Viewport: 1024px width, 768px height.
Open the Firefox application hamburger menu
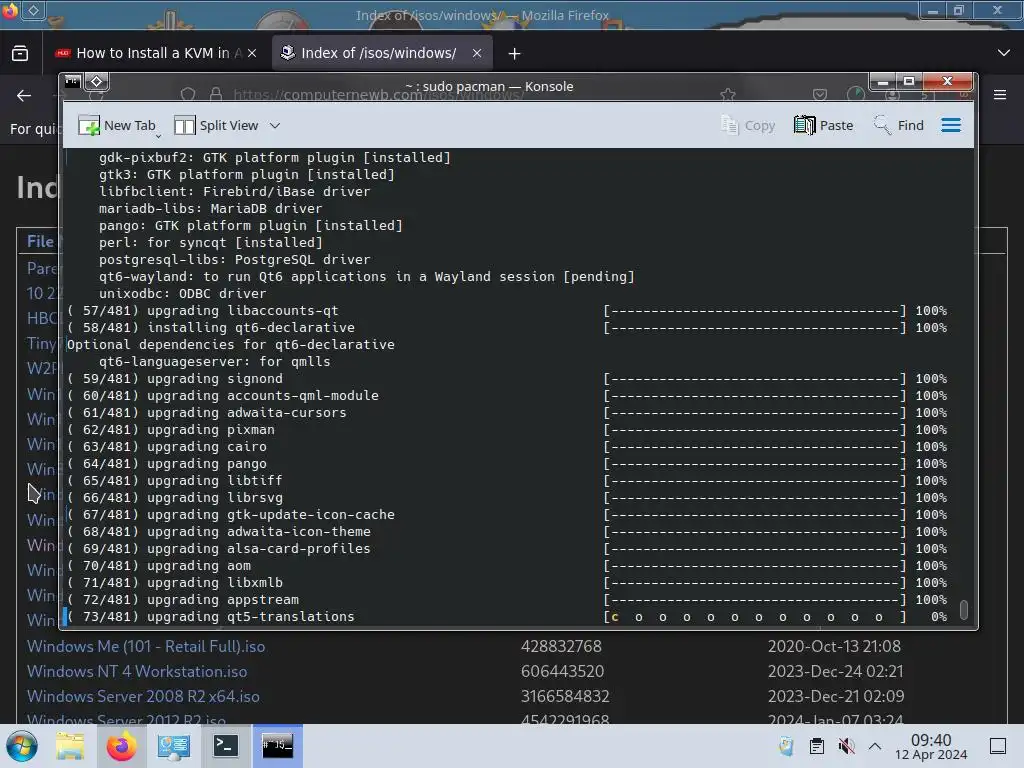tap(1000, 95)
